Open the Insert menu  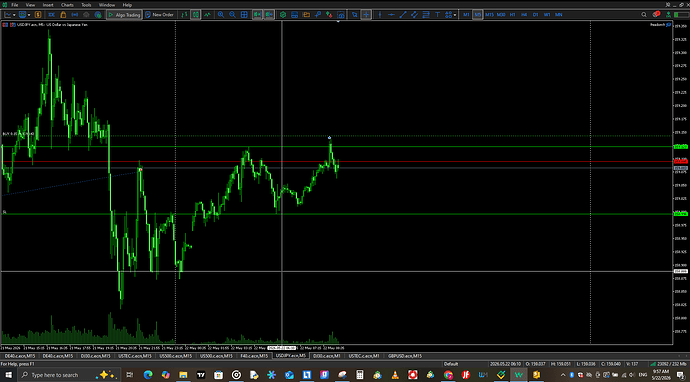click(x=48, y=5)
